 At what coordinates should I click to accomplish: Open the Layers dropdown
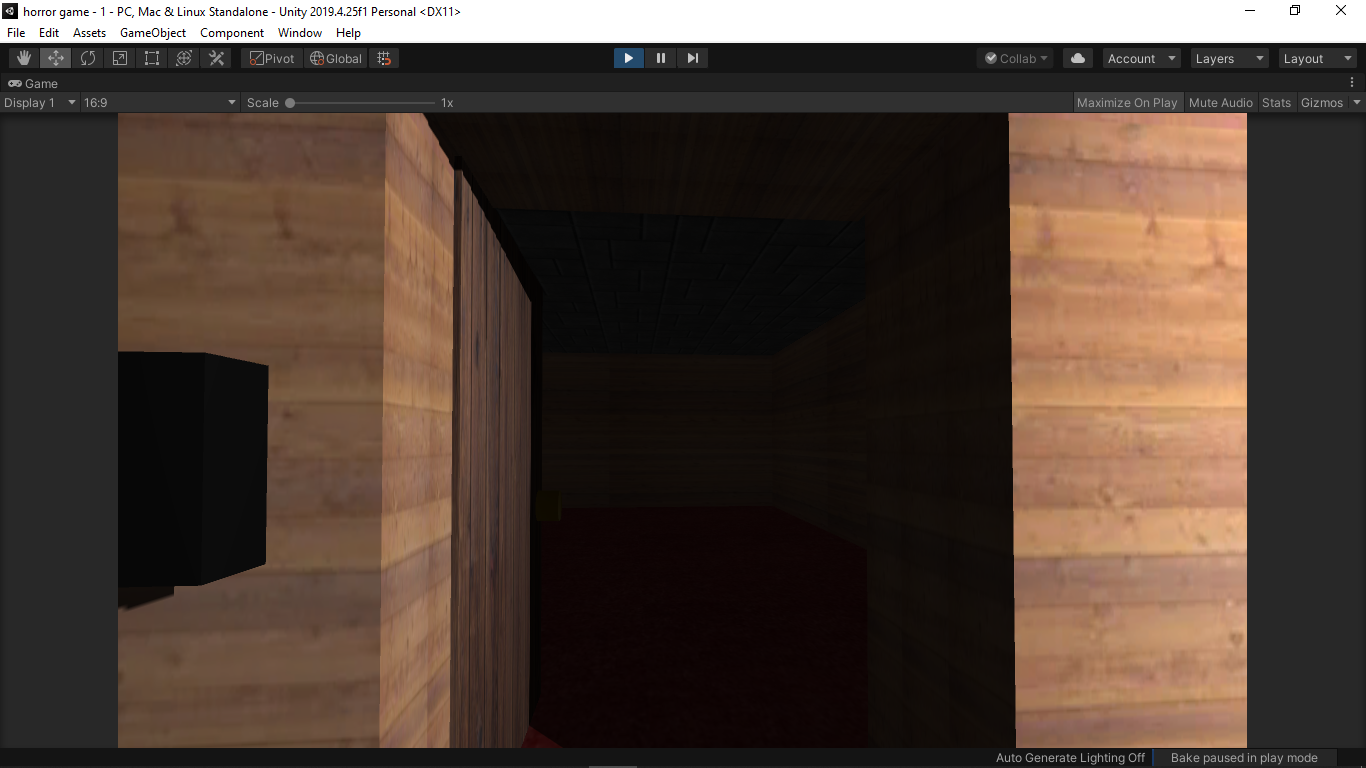click(1229, 58)
